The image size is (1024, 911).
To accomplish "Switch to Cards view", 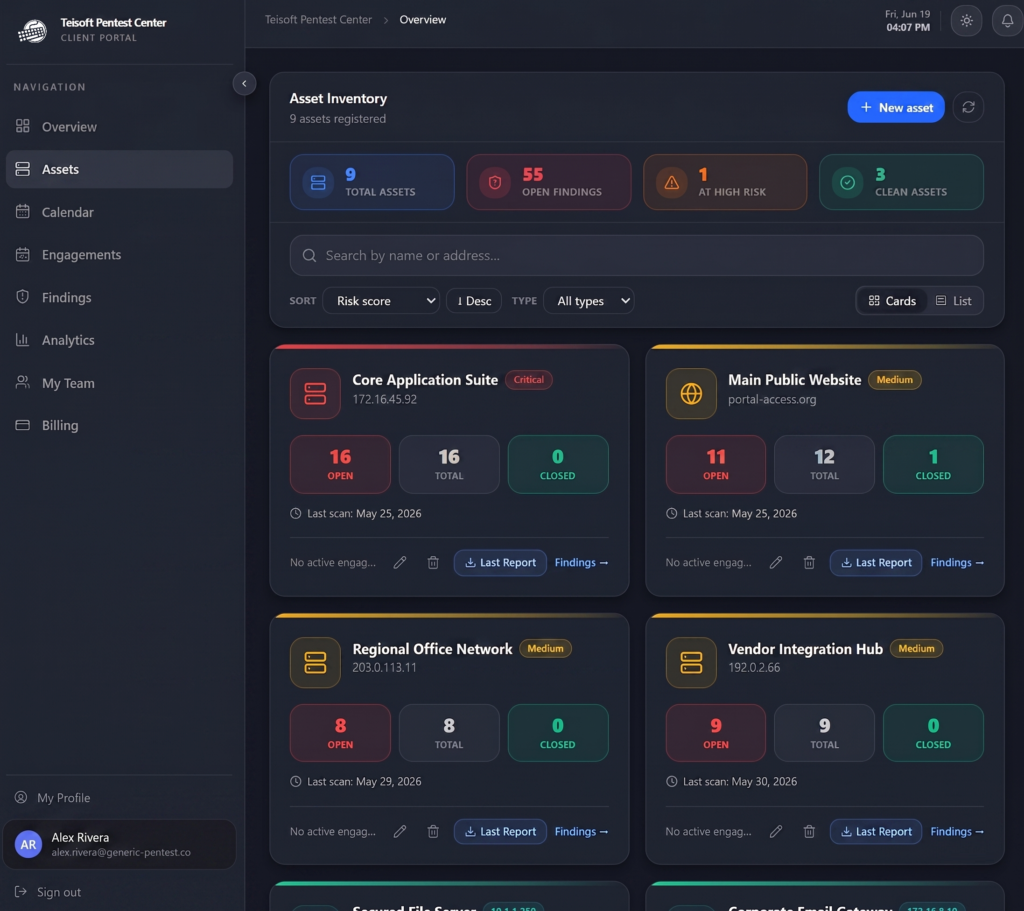I will (892, 301).
